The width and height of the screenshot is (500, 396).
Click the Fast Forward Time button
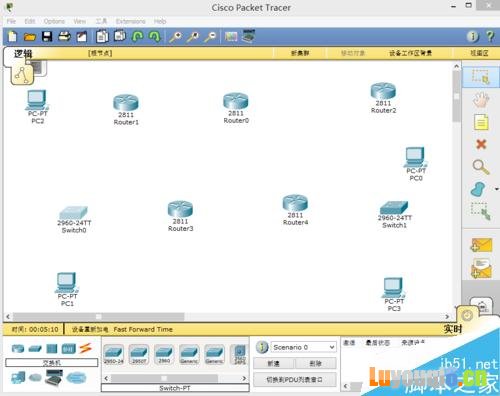[143, 329]
